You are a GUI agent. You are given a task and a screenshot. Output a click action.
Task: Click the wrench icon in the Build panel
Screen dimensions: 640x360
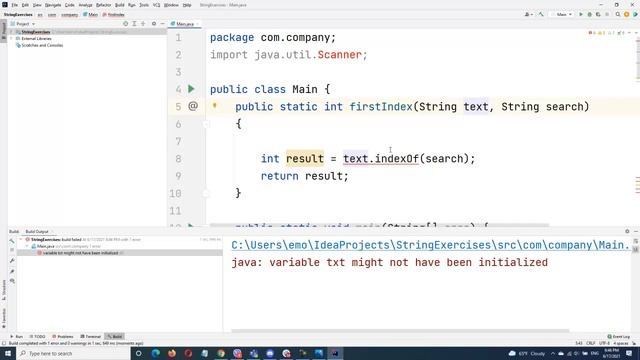pos(12,260)
